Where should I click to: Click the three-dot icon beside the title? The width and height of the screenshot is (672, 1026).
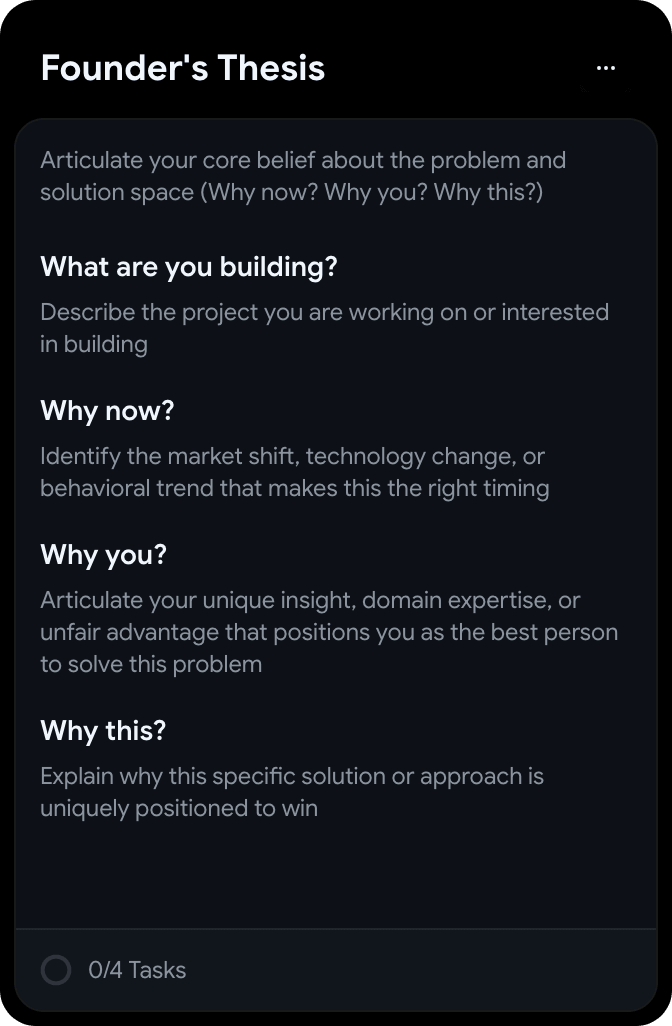click(x=605, y=67)
